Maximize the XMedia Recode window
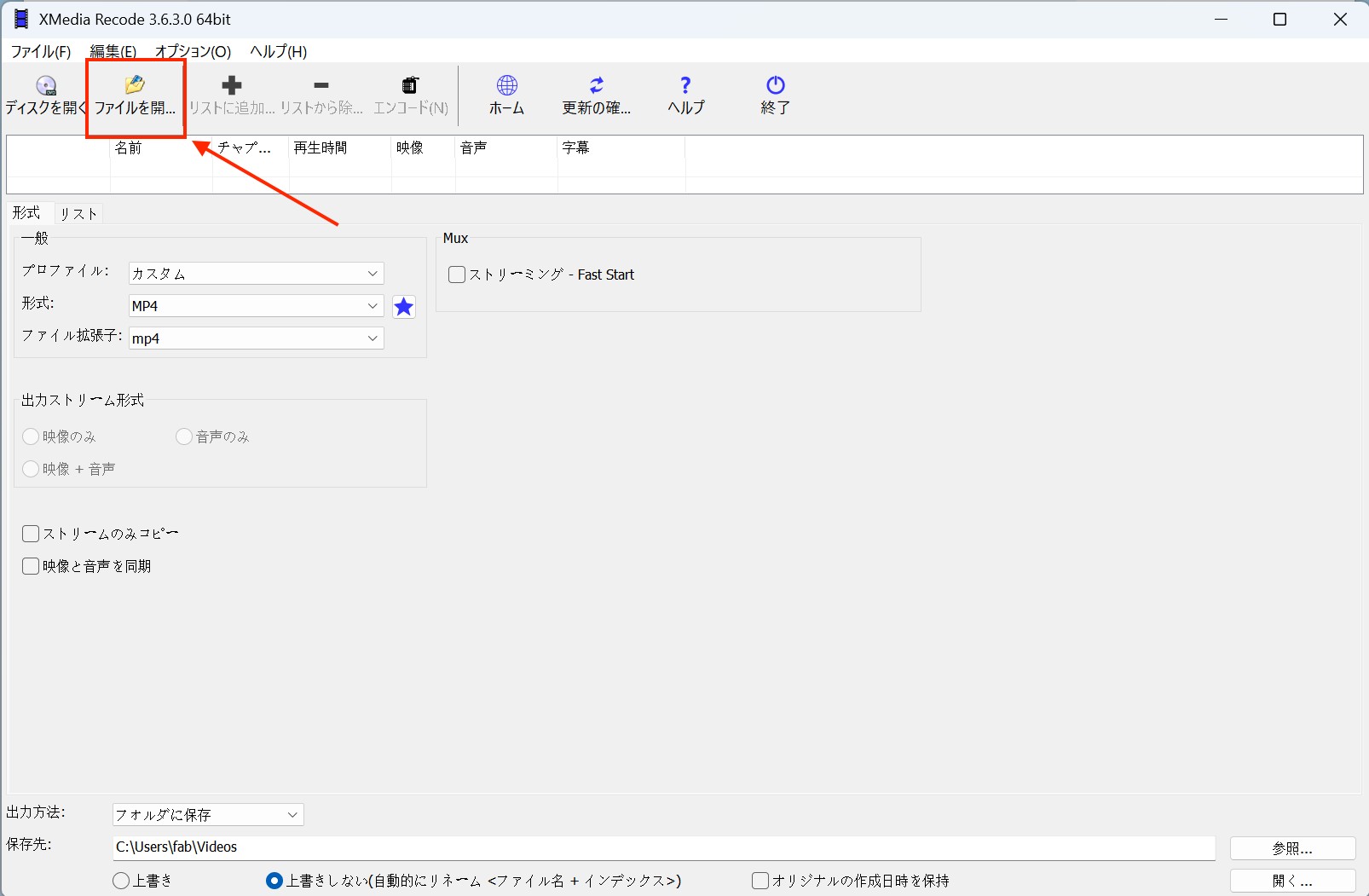The height and width of the screenshot is (896, 1369). 1279,19
